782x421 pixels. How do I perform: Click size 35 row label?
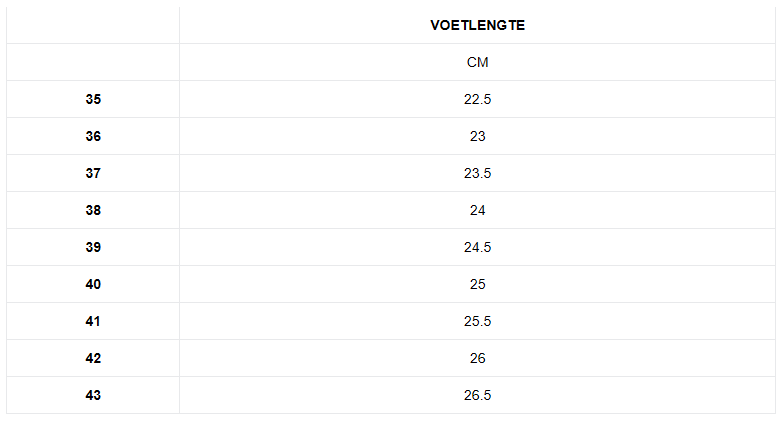[x=93, y=99]
